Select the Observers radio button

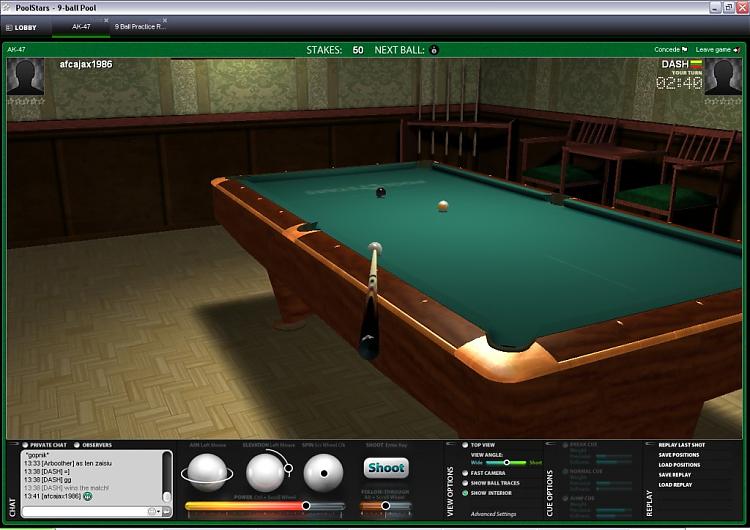click(77, 445)
